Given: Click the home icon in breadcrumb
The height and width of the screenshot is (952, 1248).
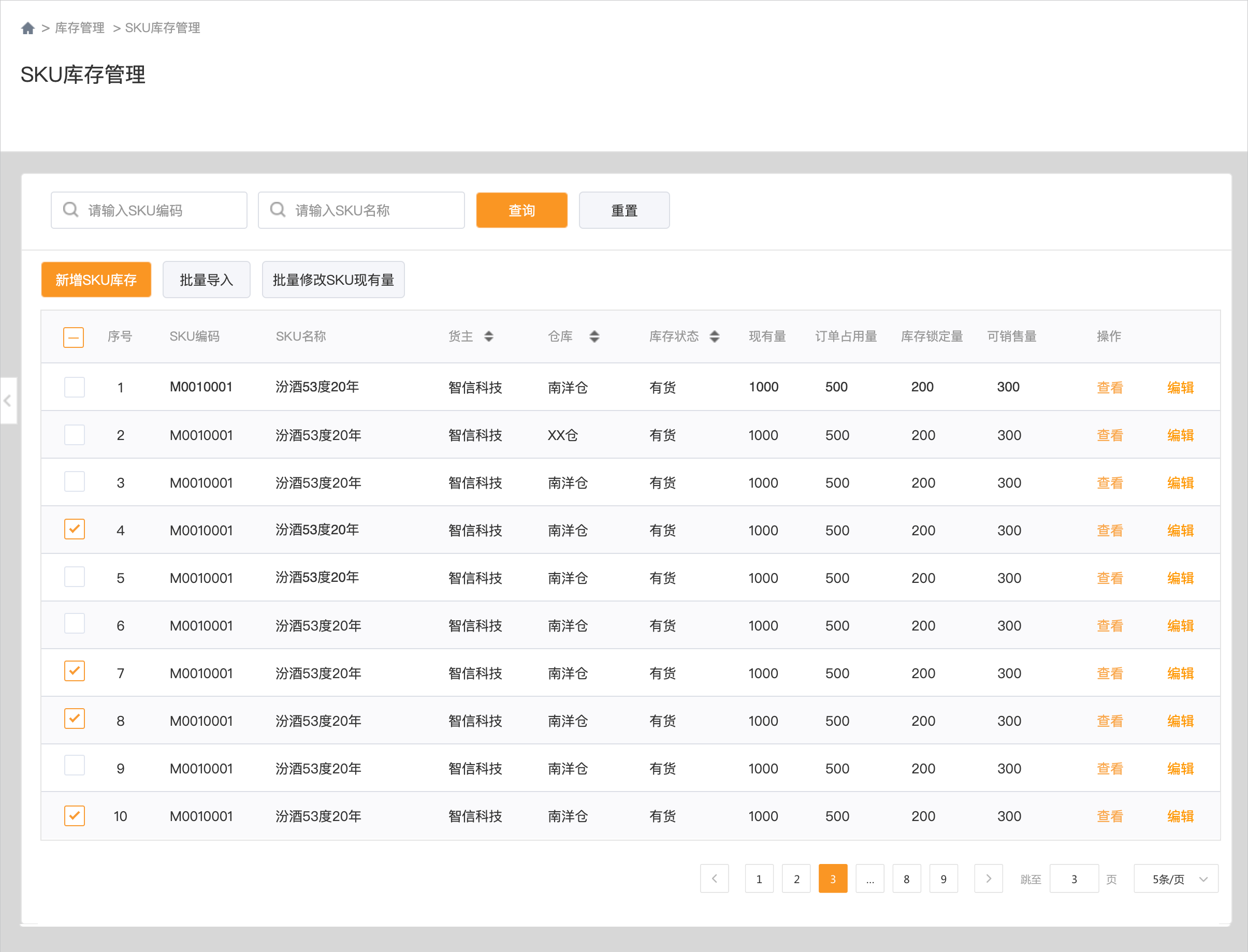Looking at the screenshot, I should click(x=28, y=28).
